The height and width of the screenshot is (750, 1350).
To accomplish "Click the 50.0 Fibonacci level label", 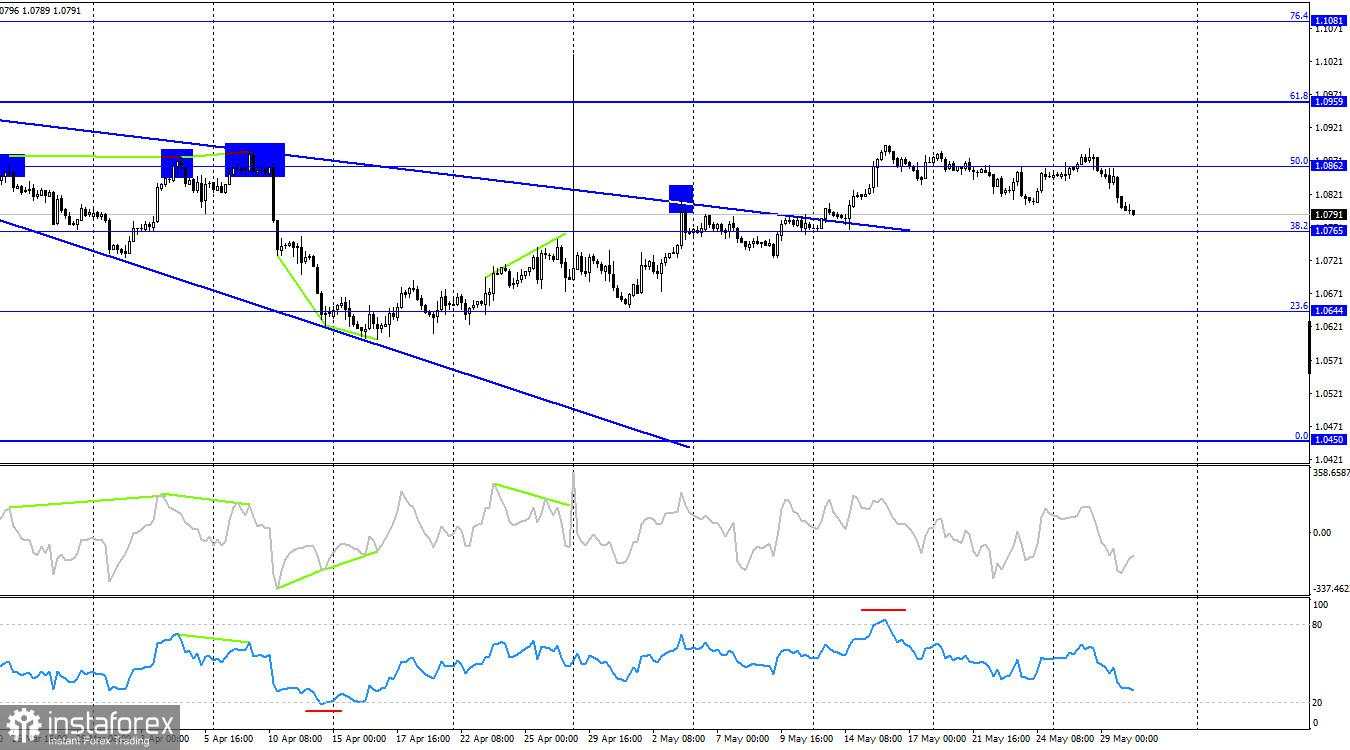I will pos(1298,160).
